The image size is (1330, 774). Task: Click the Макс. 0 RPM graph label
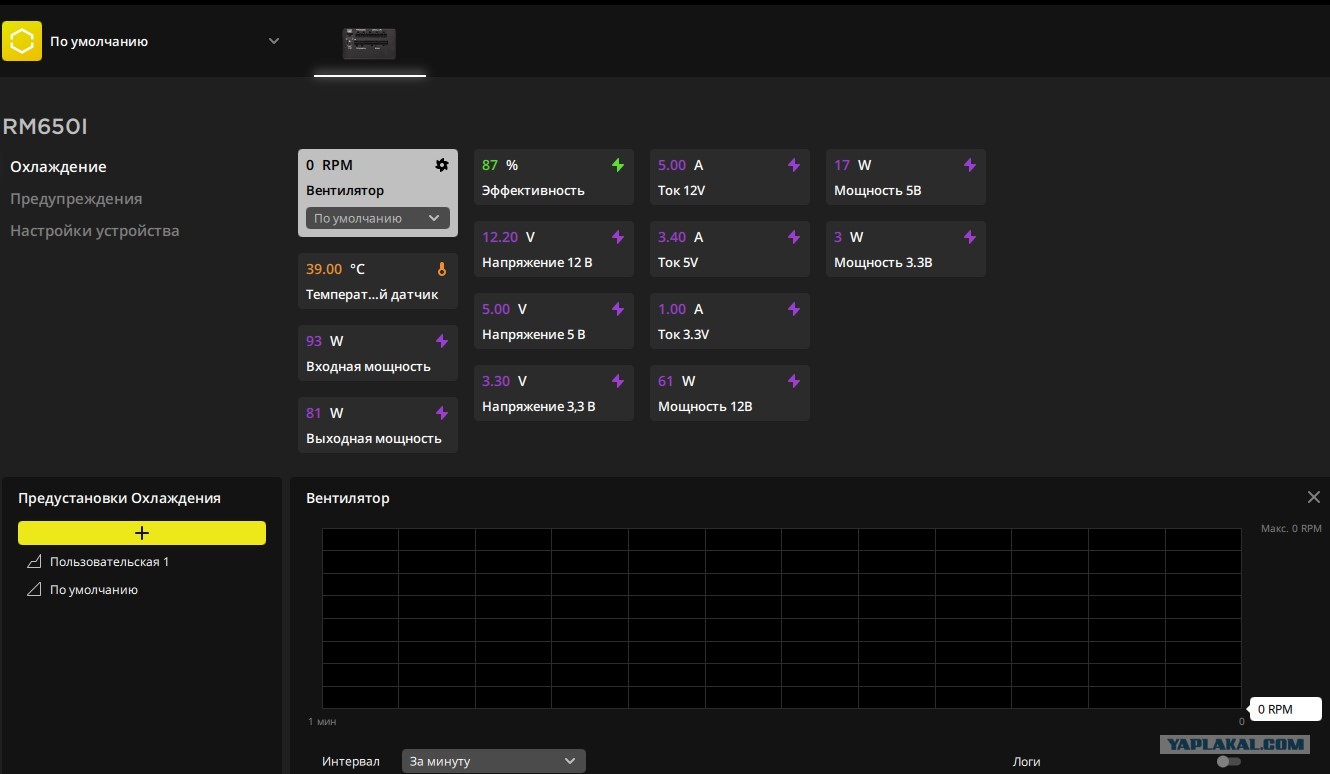click(x=1291, y=528)
